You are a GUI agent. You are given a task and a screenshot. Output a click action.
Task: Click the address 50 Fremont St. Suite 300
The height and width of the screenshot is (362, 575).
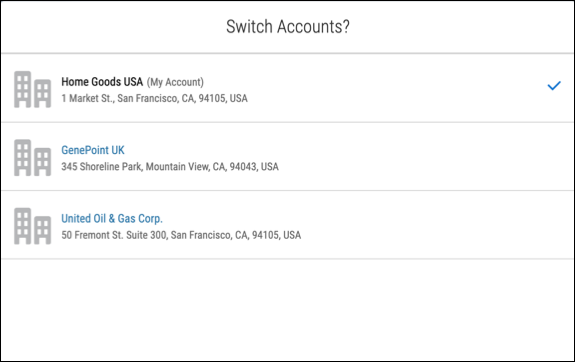click(x=181, y=235)
